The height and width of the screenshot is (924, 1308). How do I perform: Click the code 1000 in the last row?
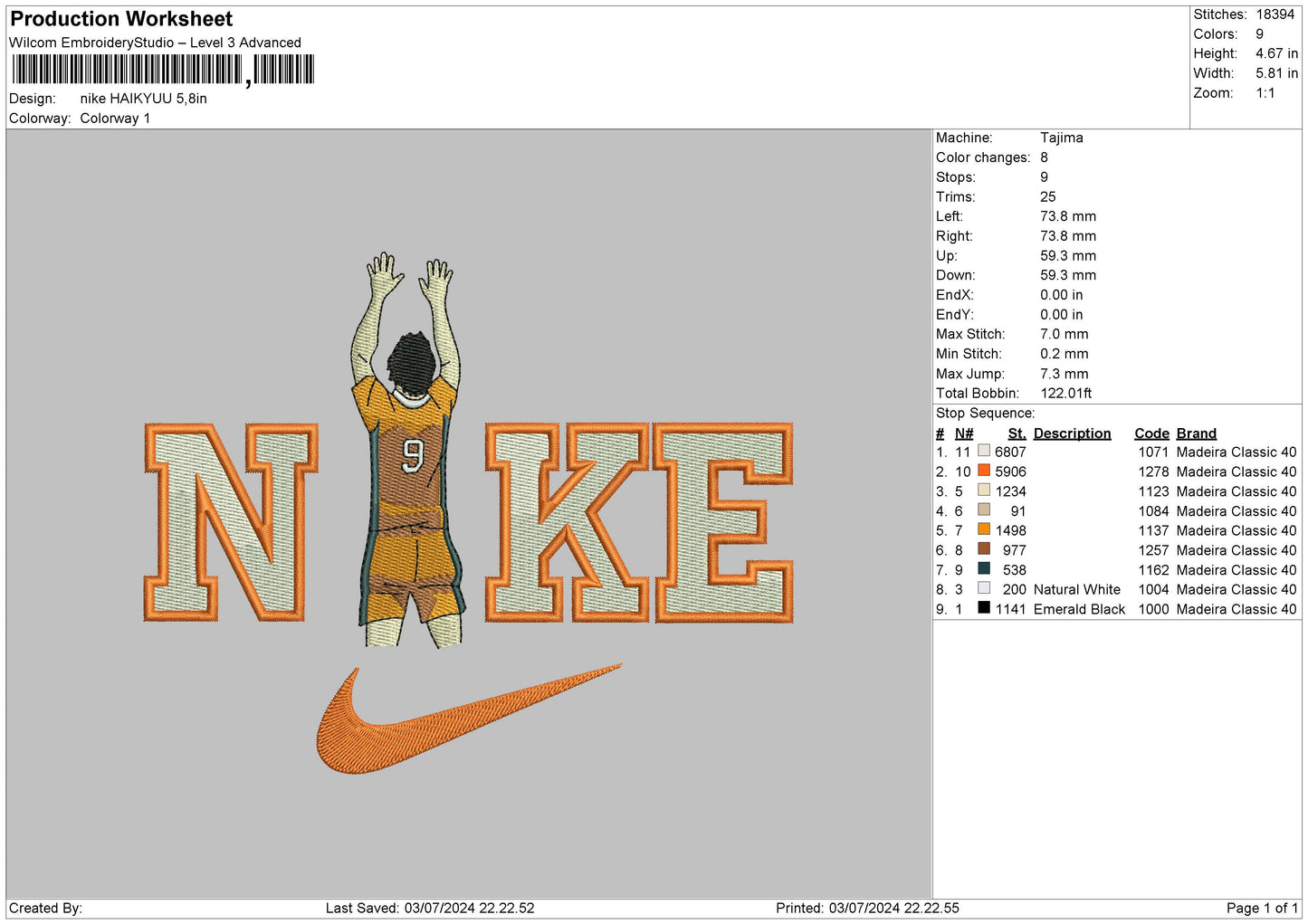coord(1153,610)
